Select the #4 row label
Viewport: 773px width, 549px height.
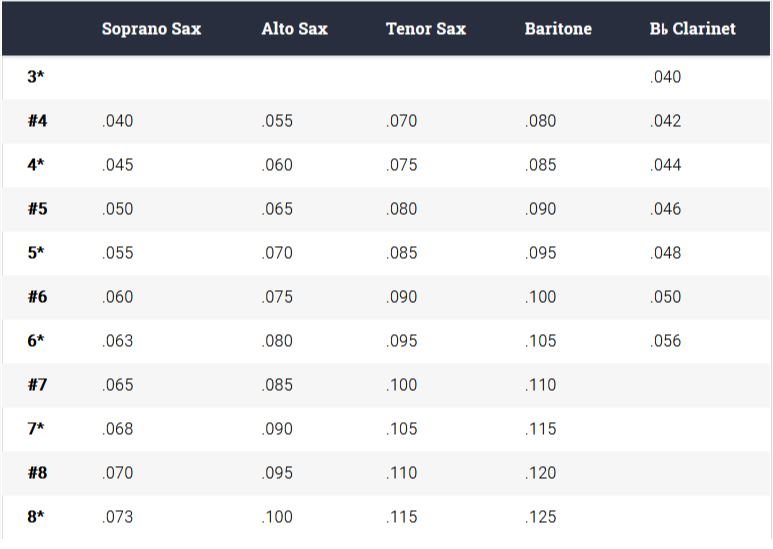[37, 121]
